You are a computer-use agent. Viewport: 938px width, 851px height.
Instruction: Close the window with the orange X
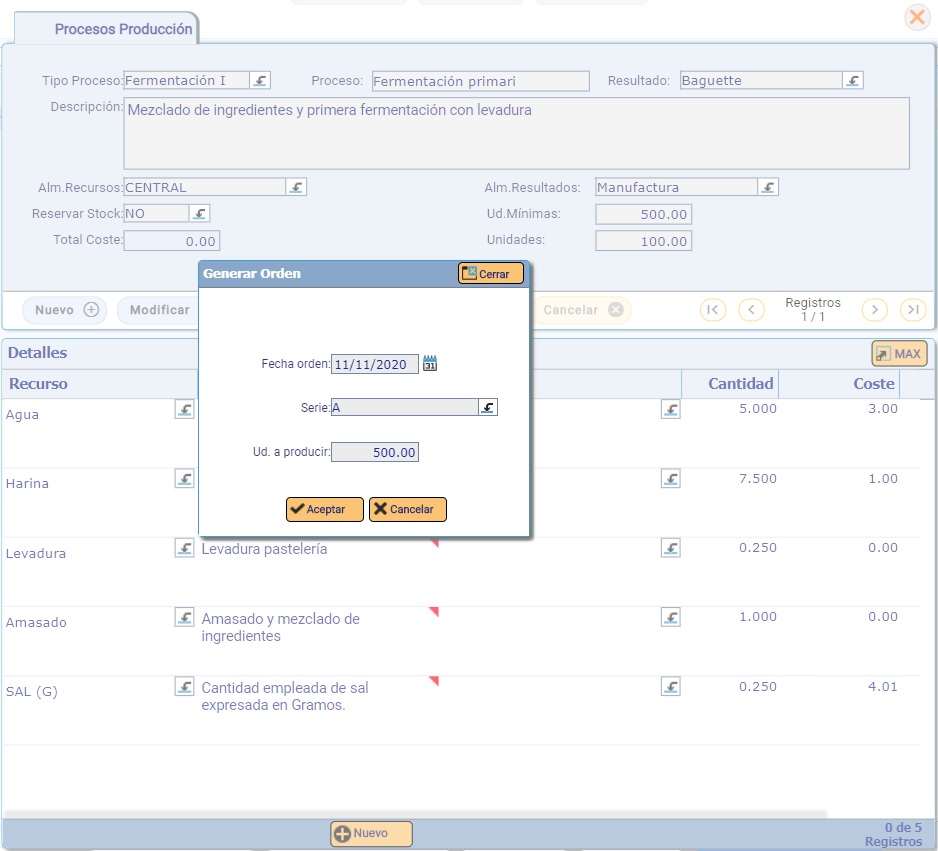[x=916, y=17]
